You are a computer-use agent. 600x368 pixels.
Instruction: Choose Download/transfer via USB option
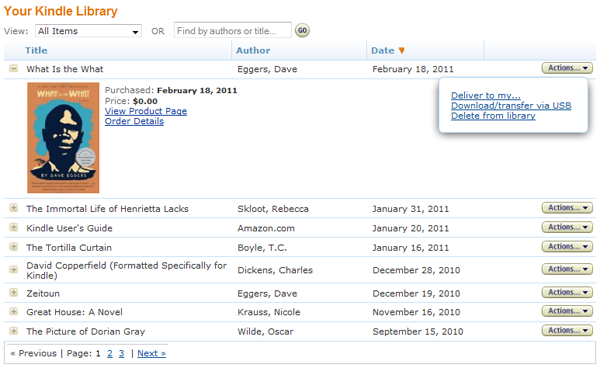511,106
